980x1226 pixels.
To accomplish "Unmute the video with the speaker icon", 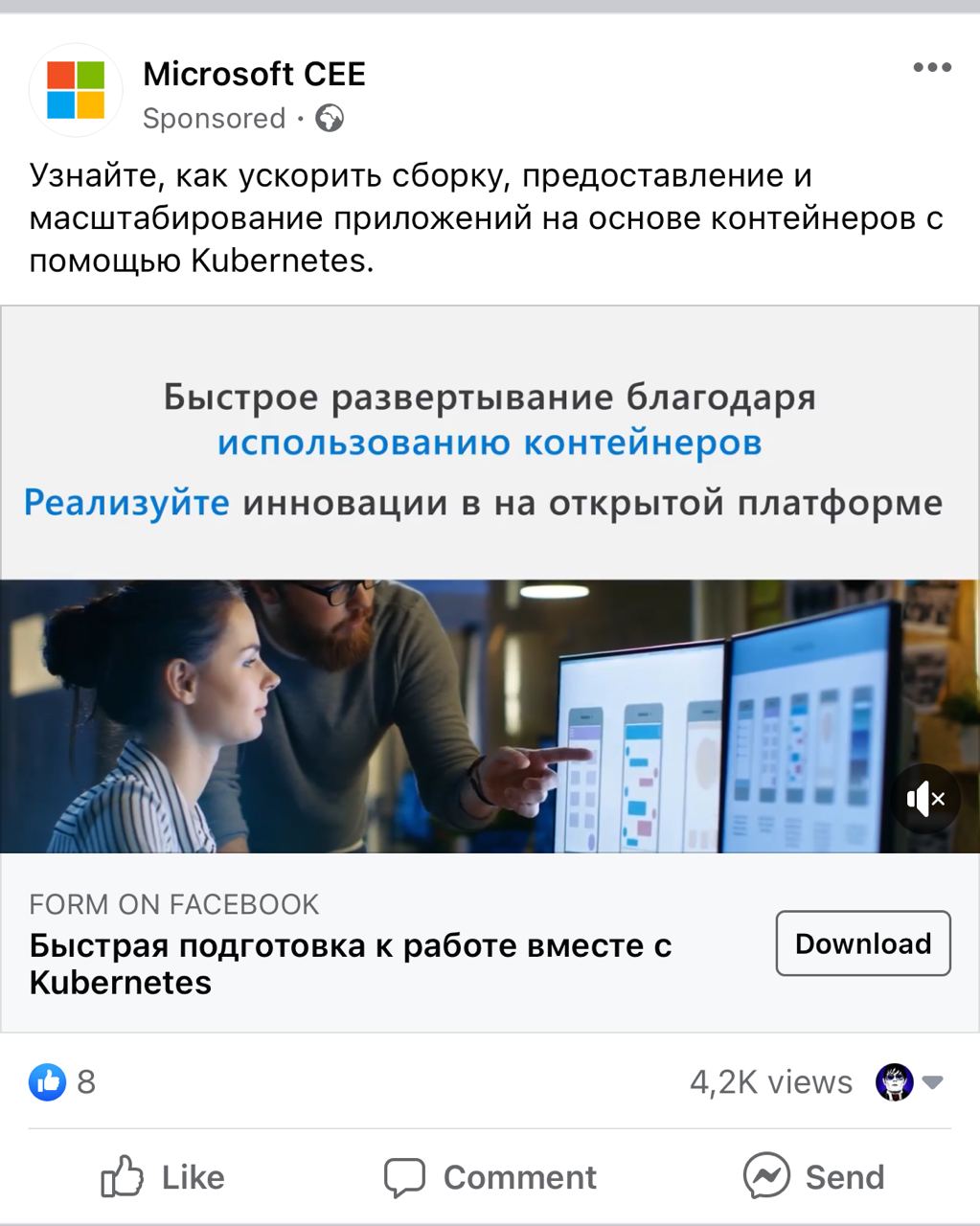I will [925, 798].
